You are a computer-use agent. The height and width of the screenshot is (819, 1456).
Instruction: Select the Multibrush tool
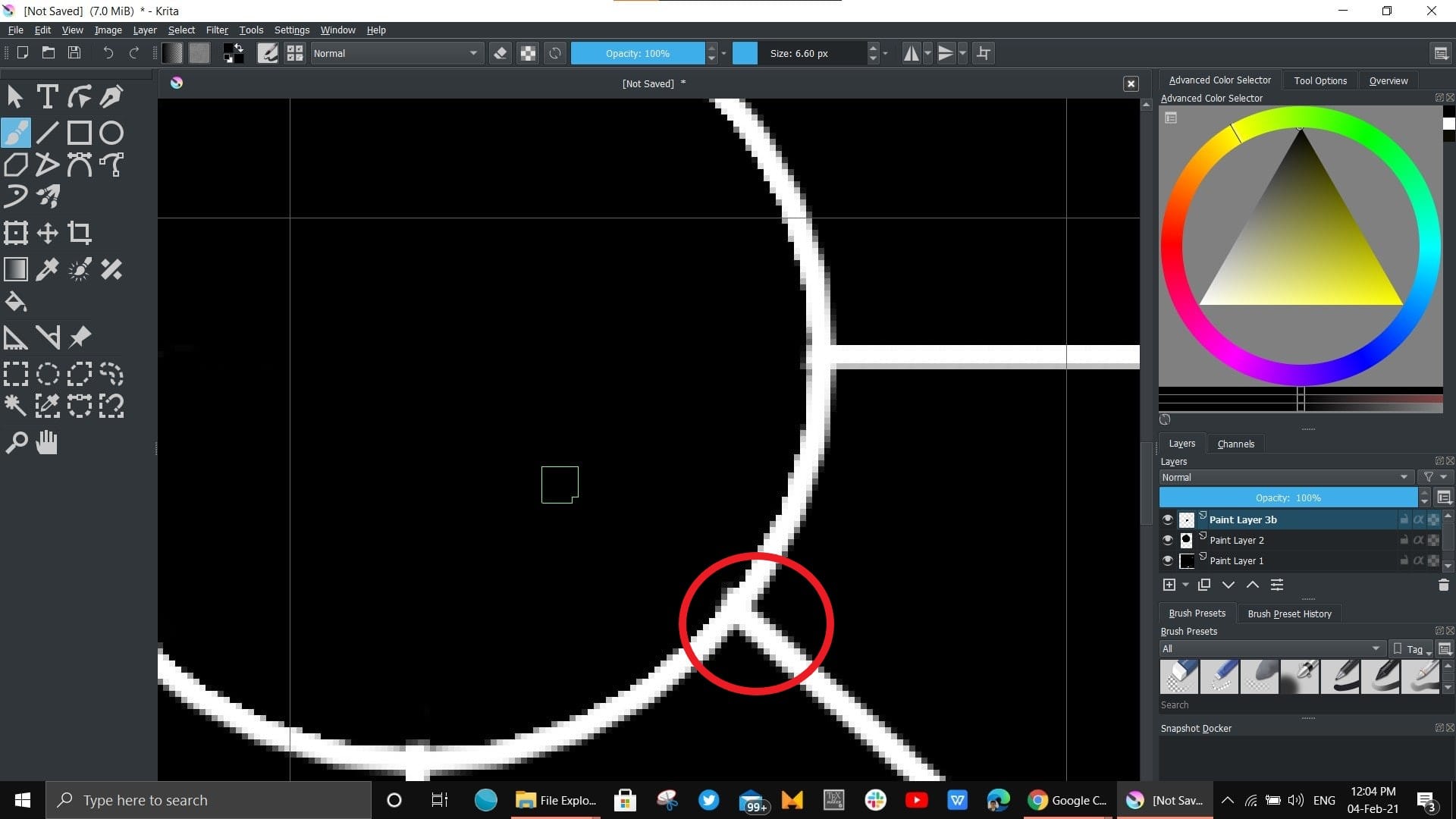[x=47, y=196]
